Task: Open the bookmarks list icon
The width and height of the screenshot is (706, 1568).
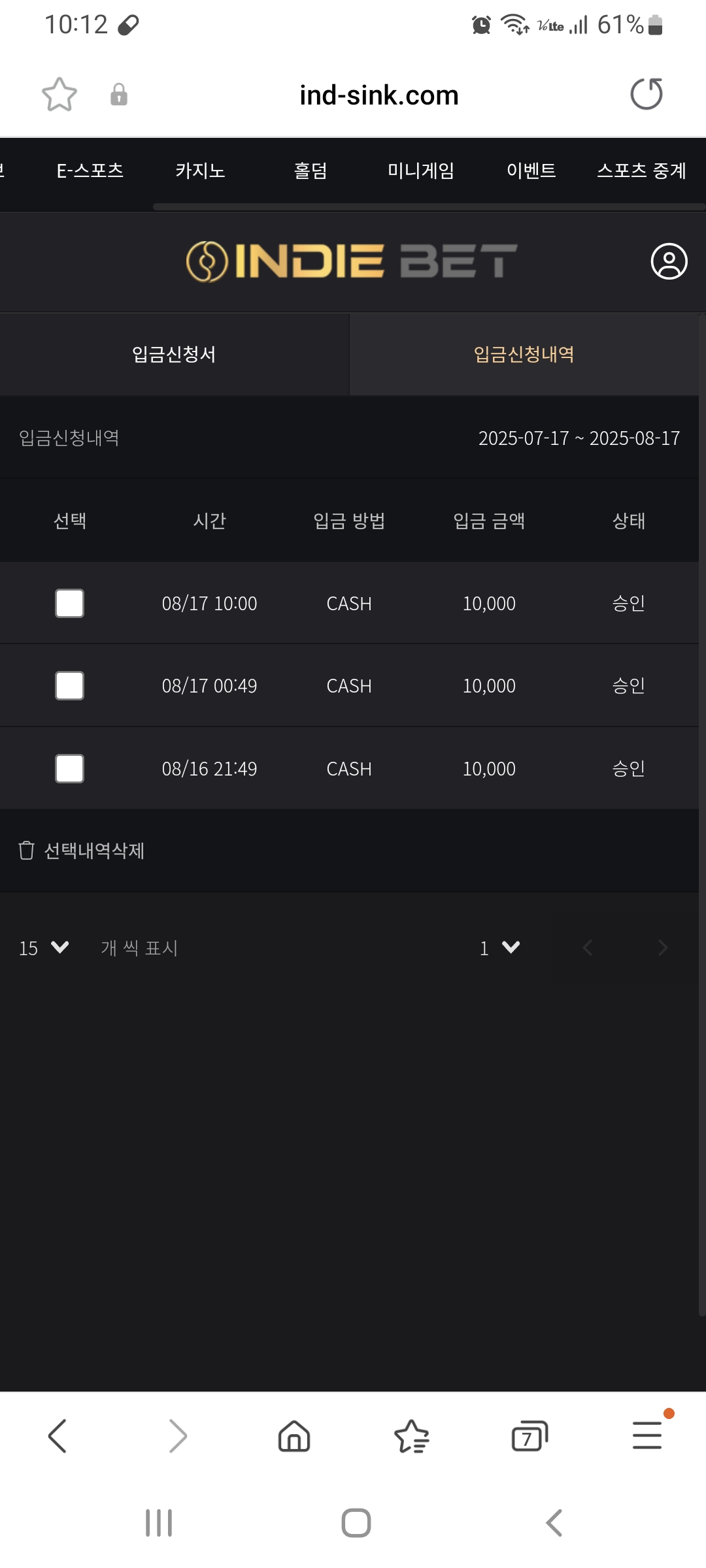Action: (x=412, y=1436)
